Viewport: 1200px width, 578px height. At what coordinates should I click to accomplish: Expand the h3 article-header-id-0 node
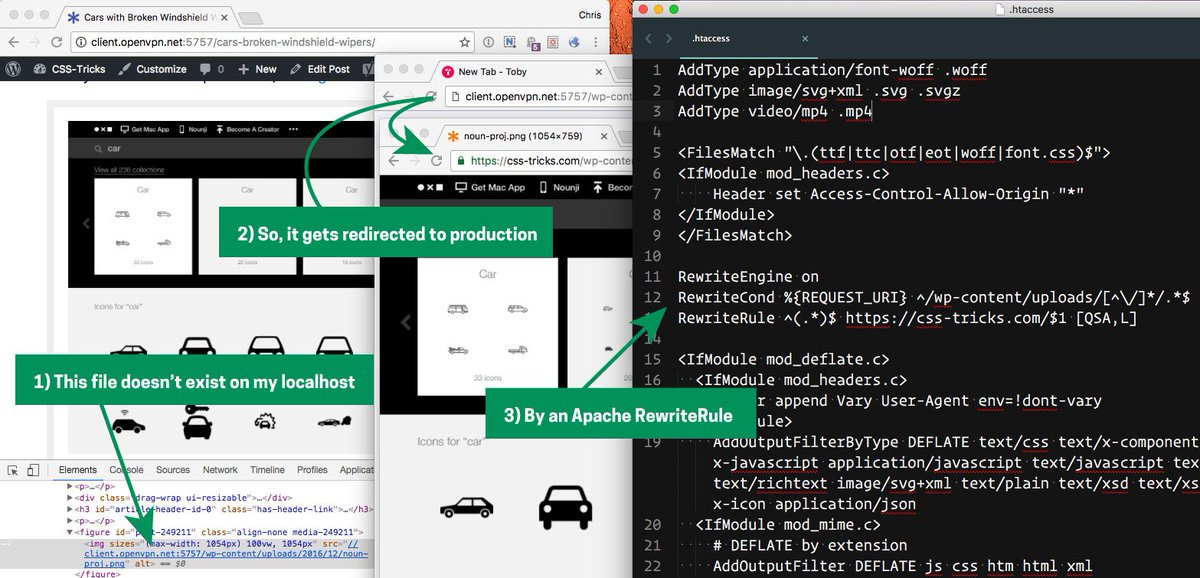click(x=71, y=510)
